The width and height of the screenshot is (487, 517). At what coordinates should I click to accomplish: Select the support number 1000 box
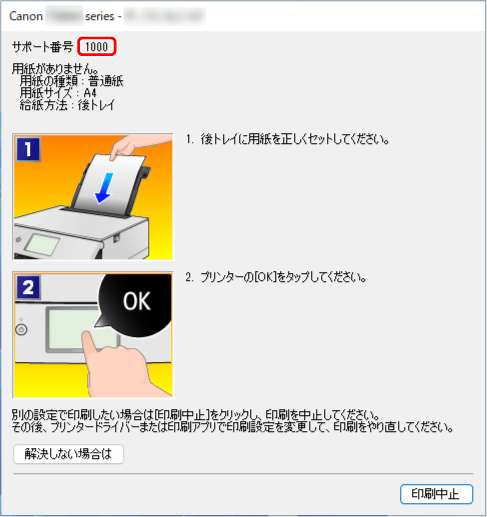tap(97, 46)
